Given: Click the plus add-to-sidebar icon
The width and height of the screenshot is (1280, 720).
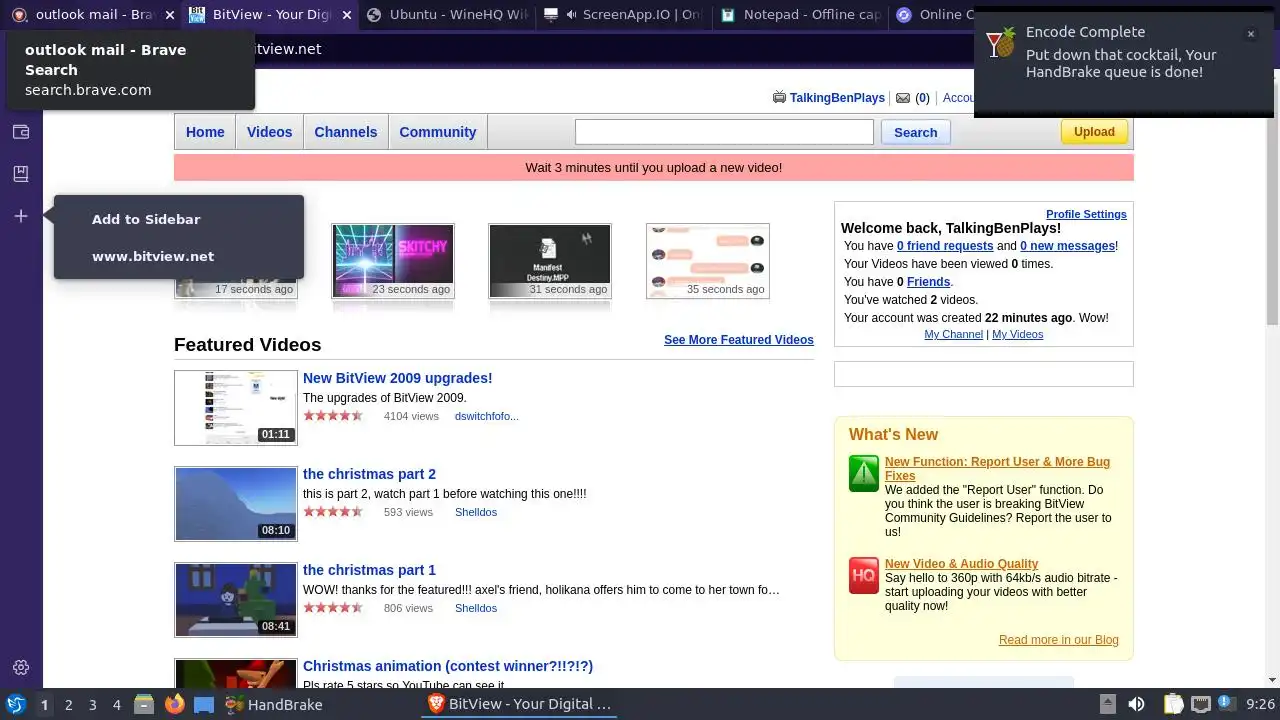Looking at the screenshot, I should pos(20,216).
